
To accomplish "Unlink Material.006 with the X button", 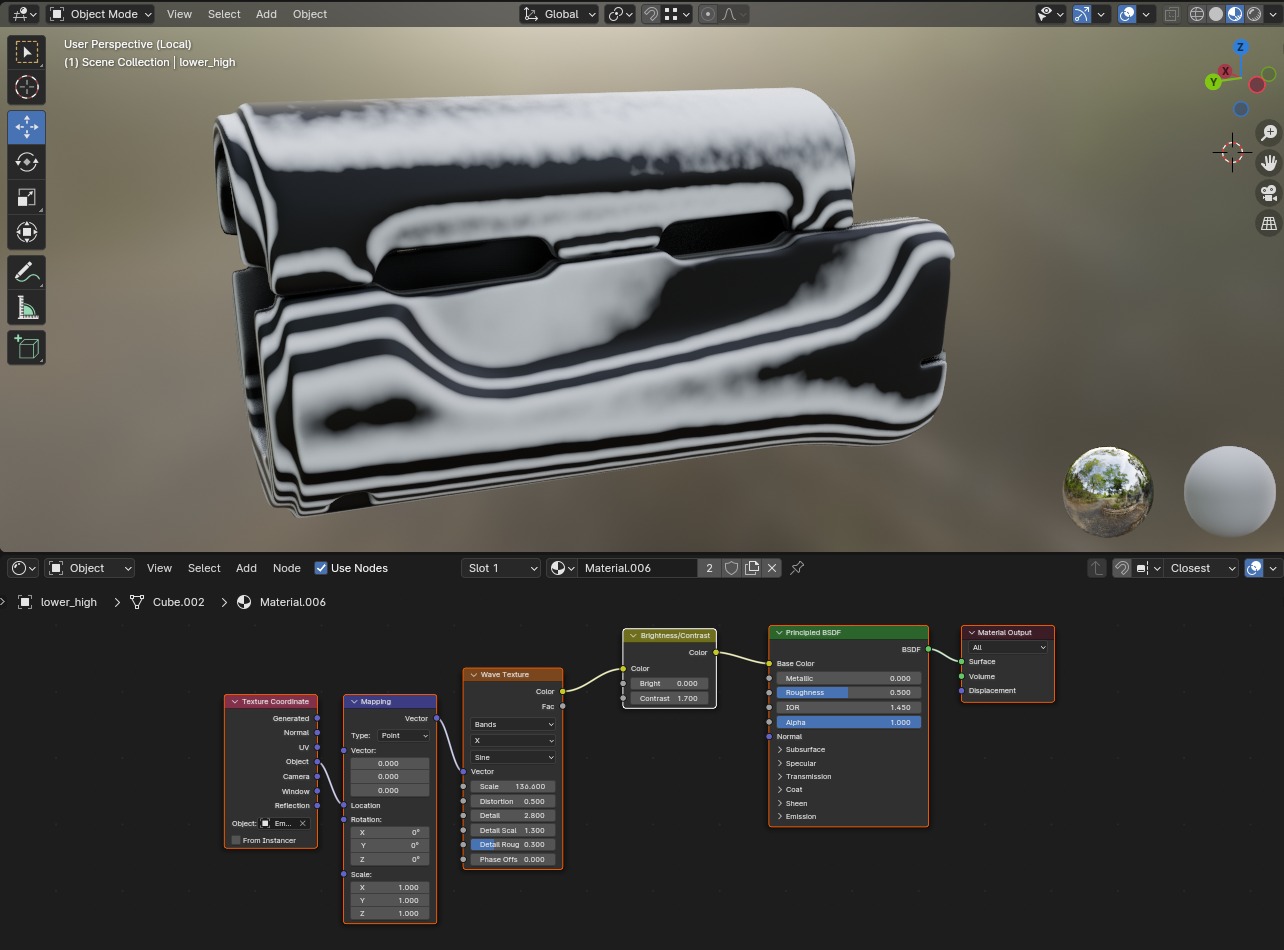I will (x=772, y=568).
